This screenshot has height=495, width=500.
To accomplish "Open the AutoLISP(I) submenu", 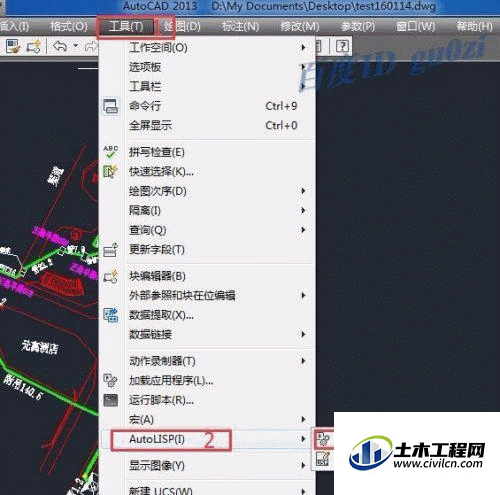I will pos(207,440).
